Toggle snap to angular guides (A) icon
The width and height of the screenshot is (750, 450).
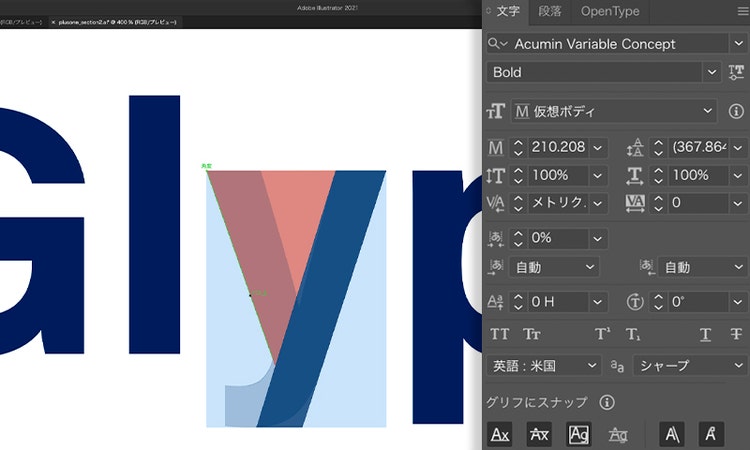(672, 434)
